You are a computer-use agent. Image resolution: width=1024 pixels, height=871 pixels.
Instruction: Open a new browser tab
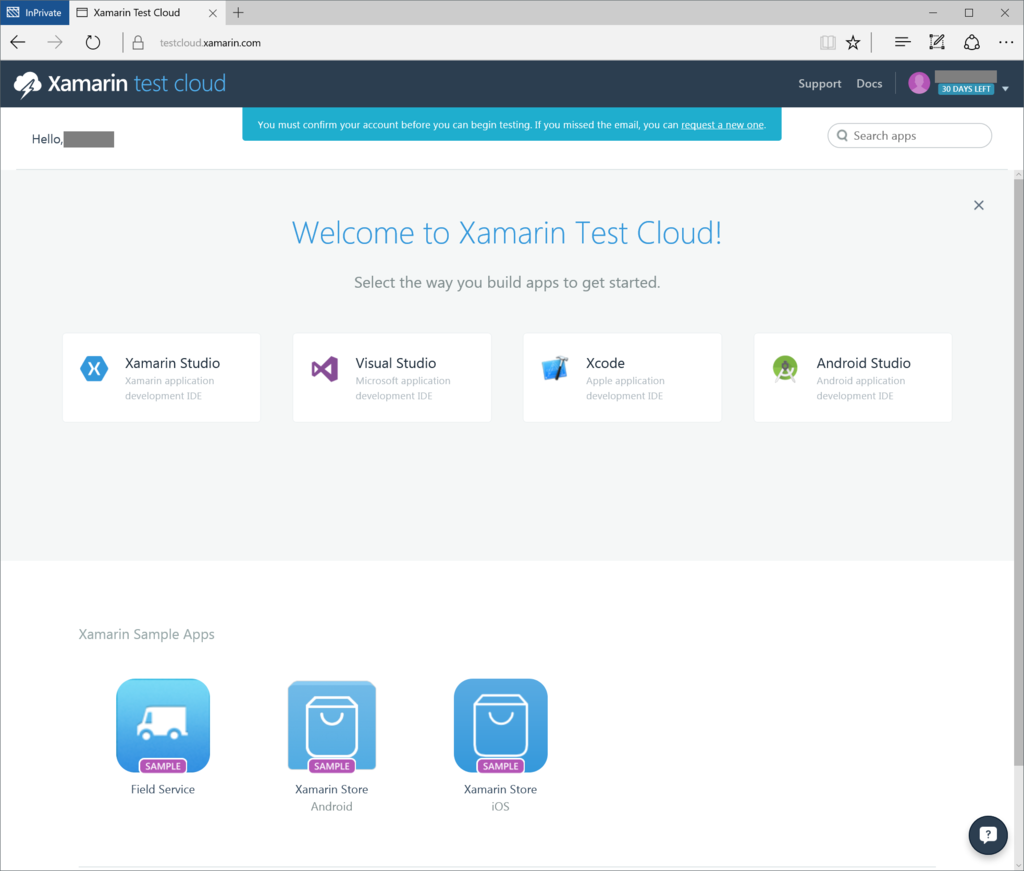pos(238,12)
